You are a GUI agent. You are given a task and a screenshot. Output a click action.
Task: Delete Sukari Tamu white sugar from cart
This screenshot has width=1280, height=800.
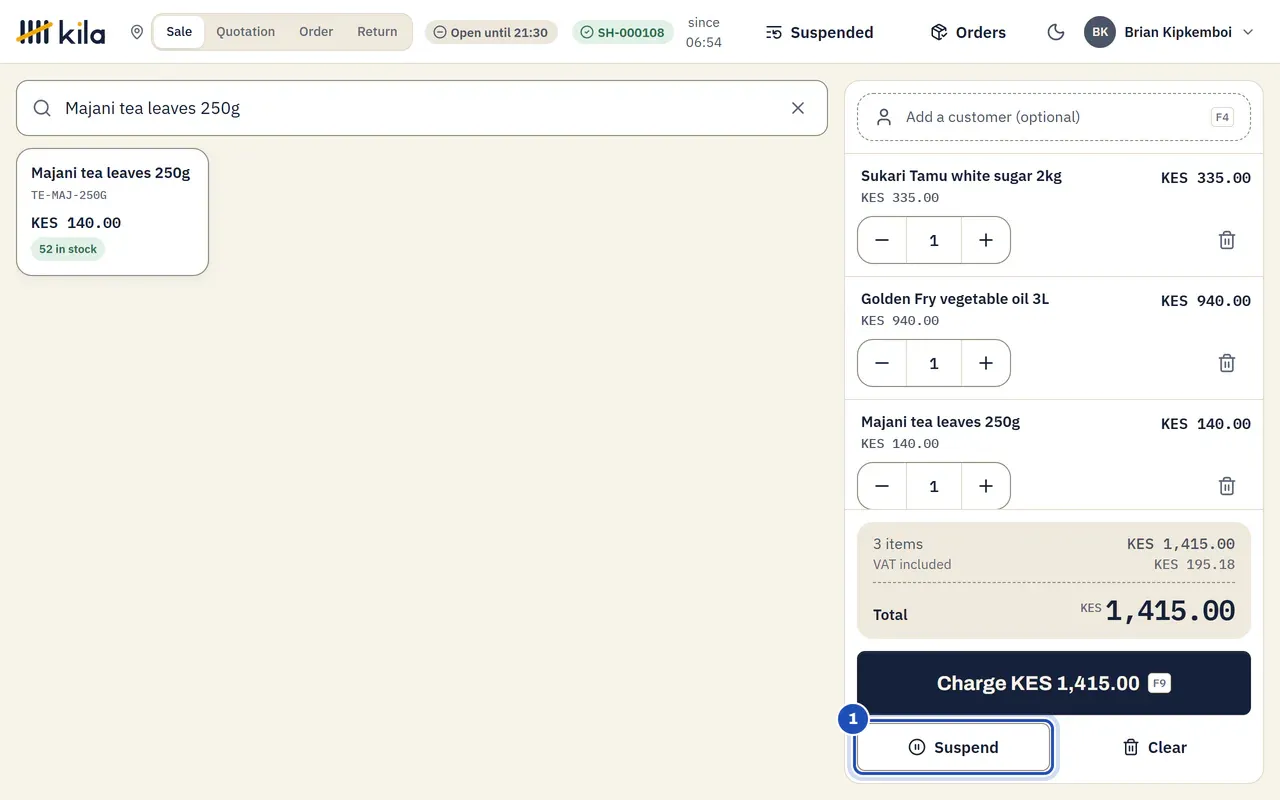[1227, 240]
